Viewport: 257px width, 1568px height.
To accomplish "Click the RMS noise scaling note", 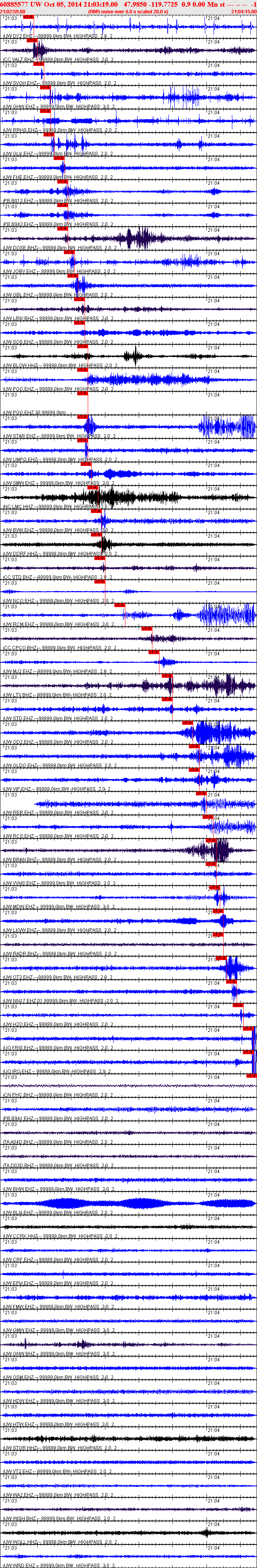I will point(128,11).
